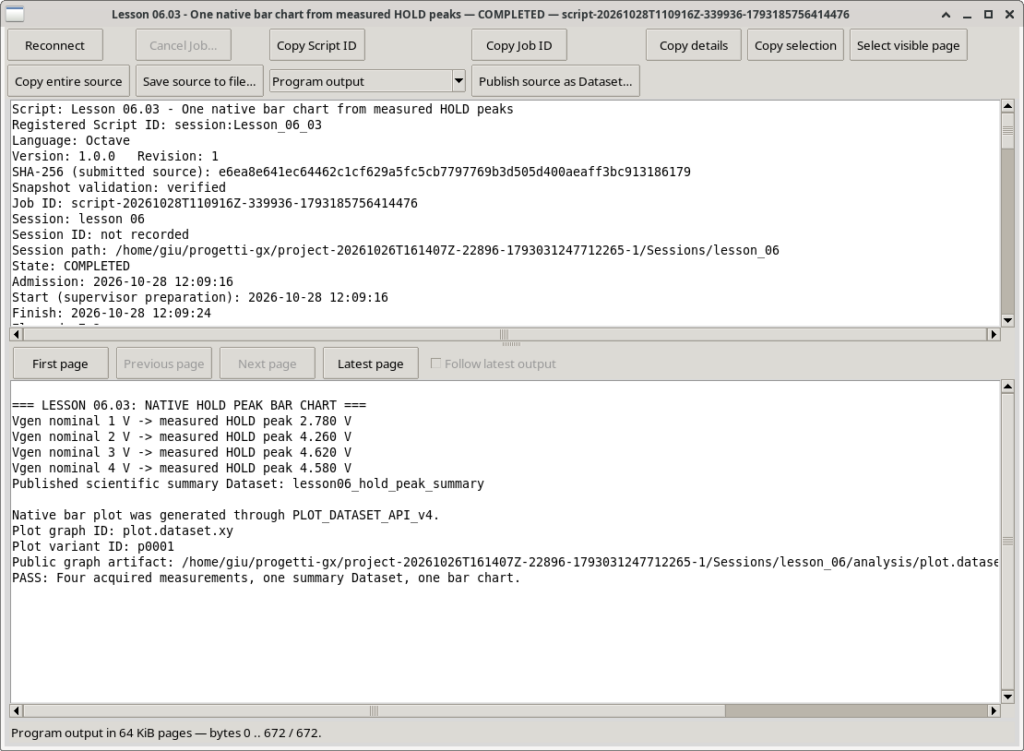Click the Job ID line in details
Viewport: 1024px width, 751px height.
coord(215,203)
